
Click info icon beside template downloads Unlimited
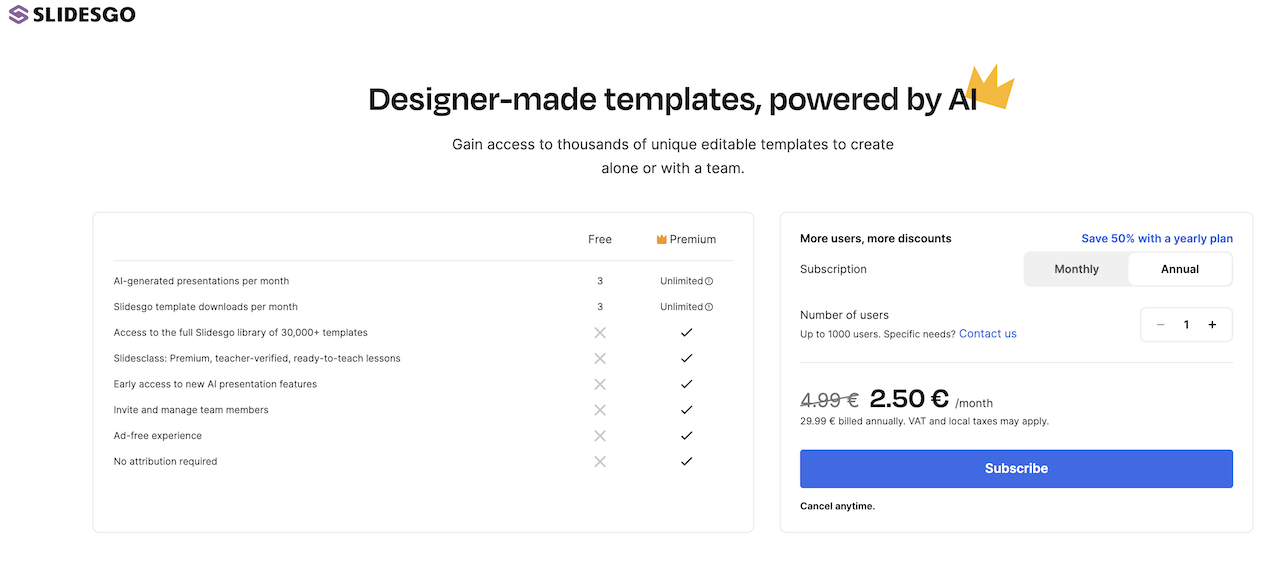click(x=709, y=307)
